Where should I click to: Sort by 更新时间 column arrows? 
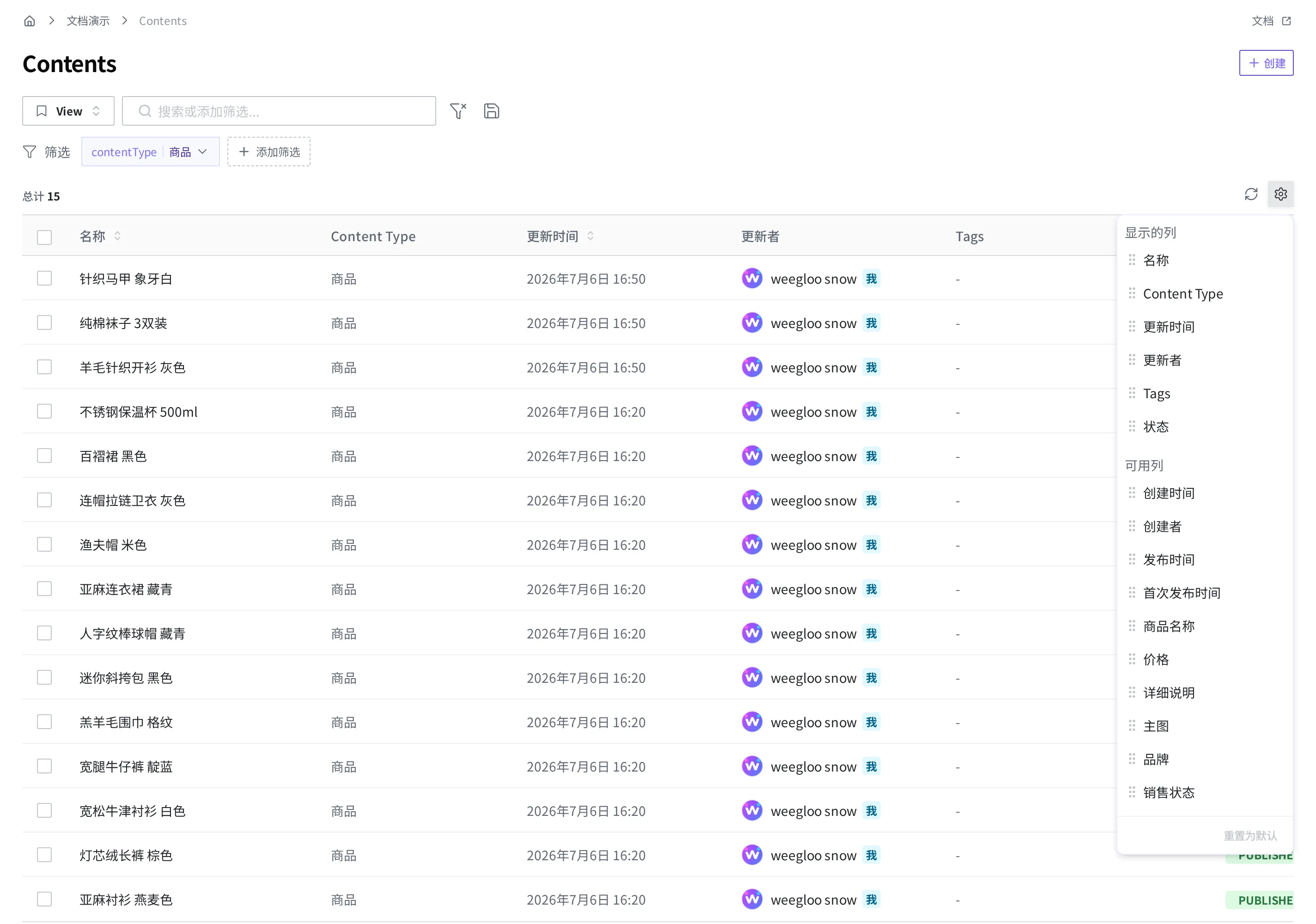[591, 236]
